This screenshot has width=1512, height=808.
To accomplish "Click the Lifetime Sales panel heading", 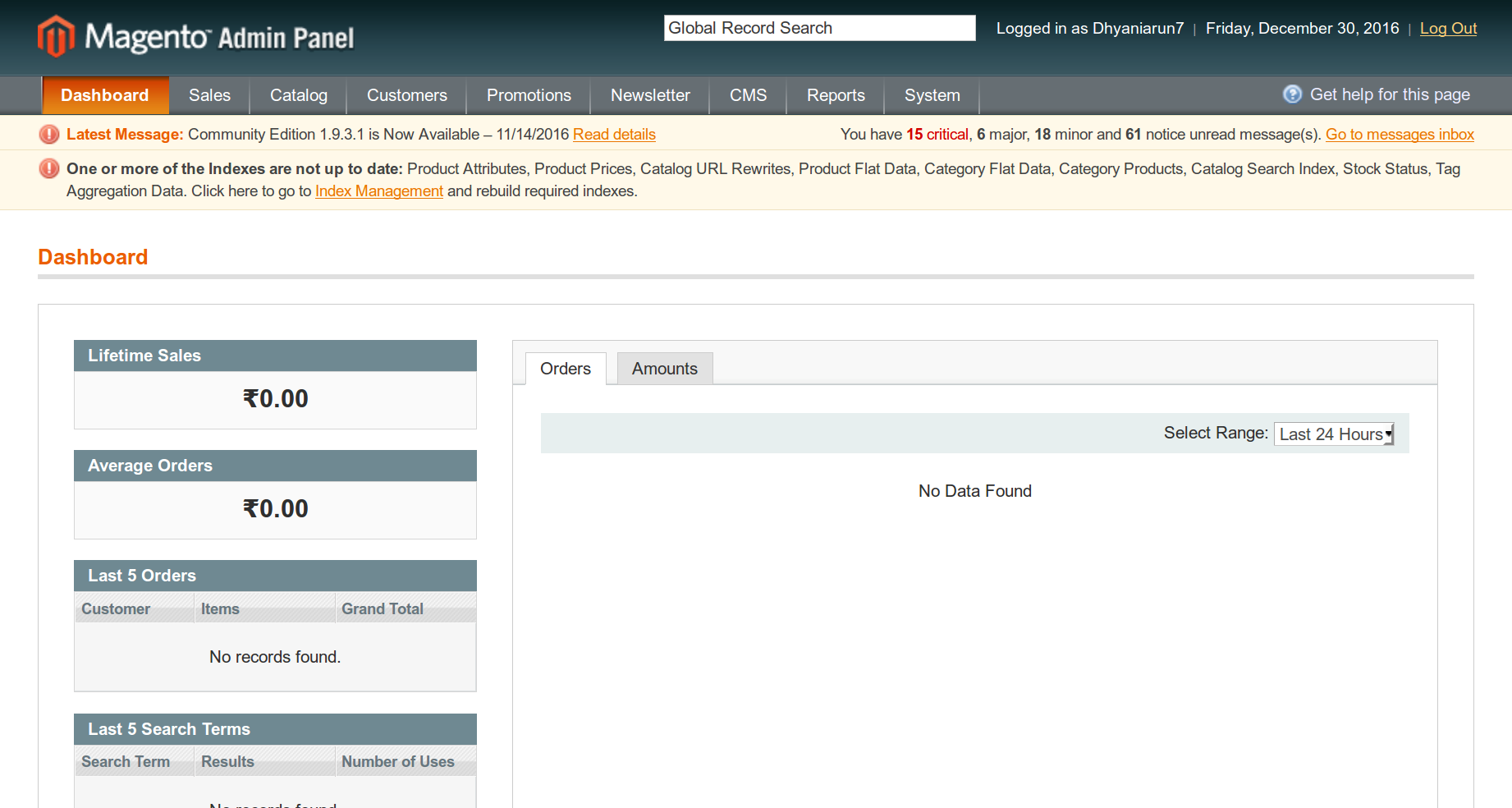I will [x=275, y=356].
